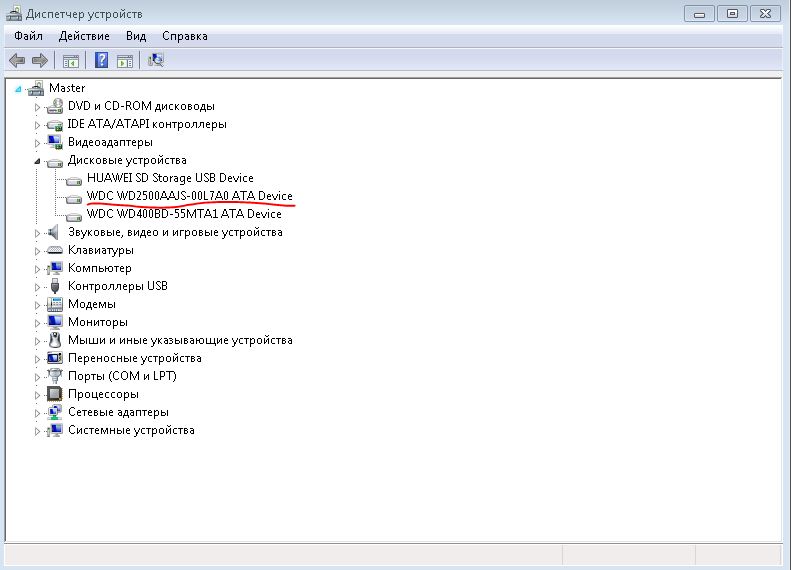
Task: Click the Переносные устройства icon
Action: point(54,358)
